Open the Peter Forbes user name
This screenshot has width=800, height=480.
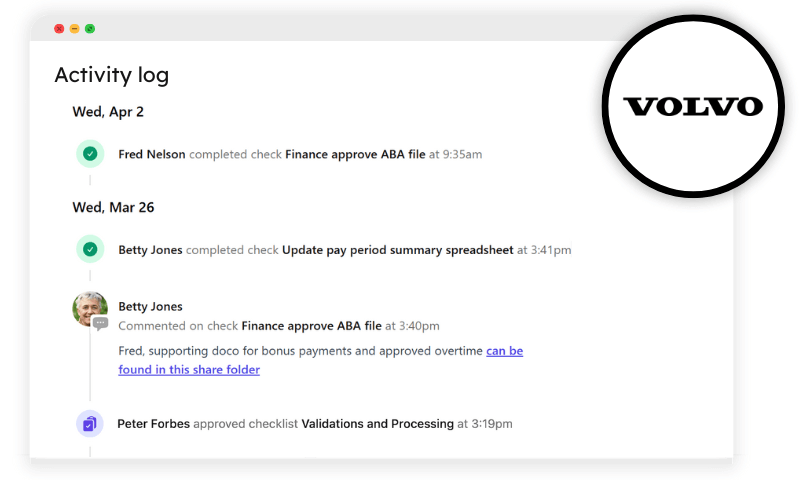tap(153, 423)
